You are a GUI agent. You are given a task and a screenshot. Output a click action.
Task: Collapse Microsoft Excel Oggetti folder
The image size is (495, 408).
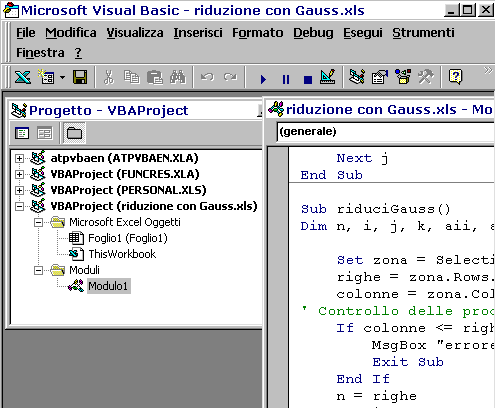(x=39, y=222)
